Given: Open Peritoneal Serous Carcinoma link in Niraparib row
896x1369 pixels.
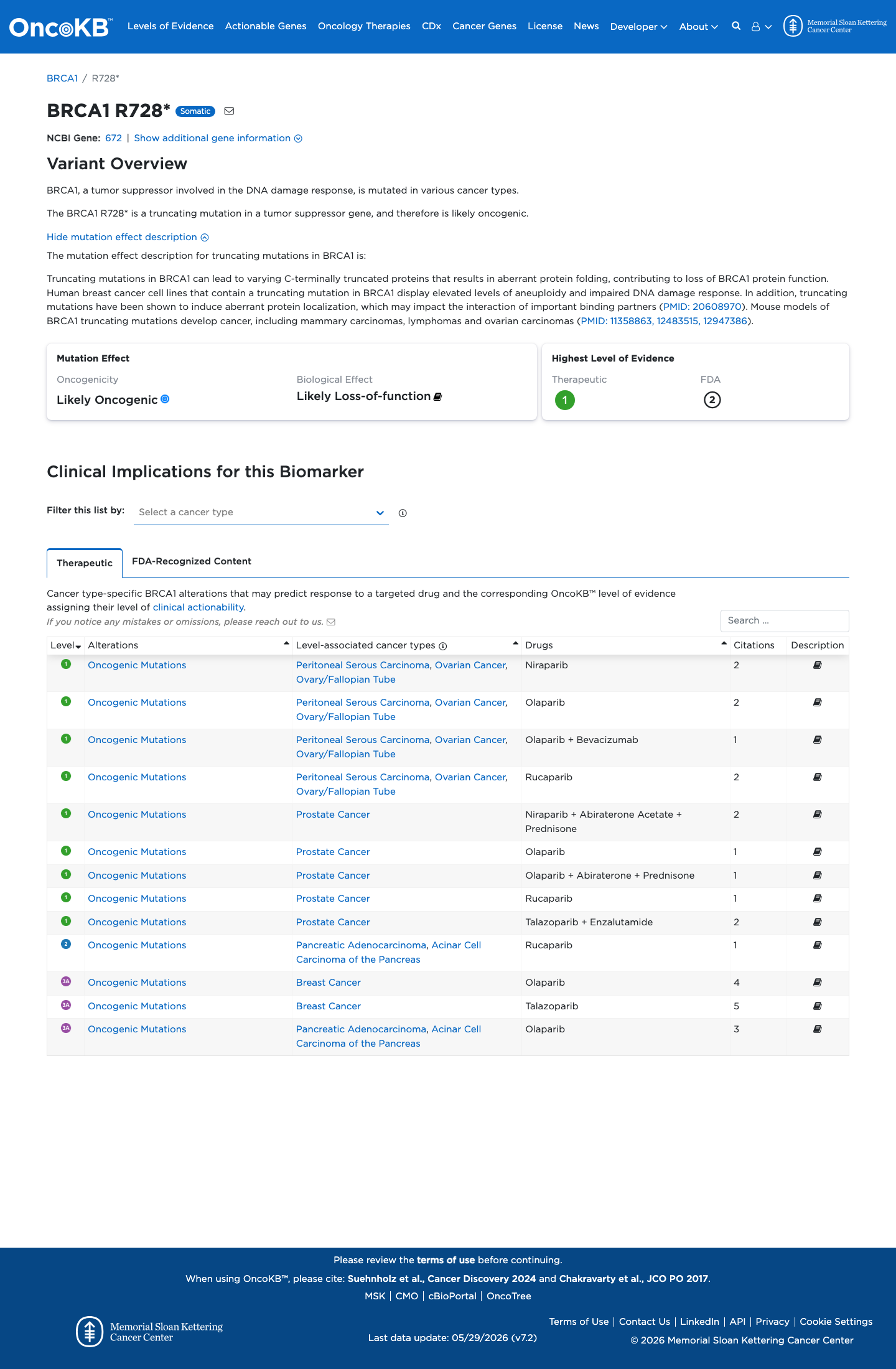Looking at the screenshot, I should (x=363, y=665).
